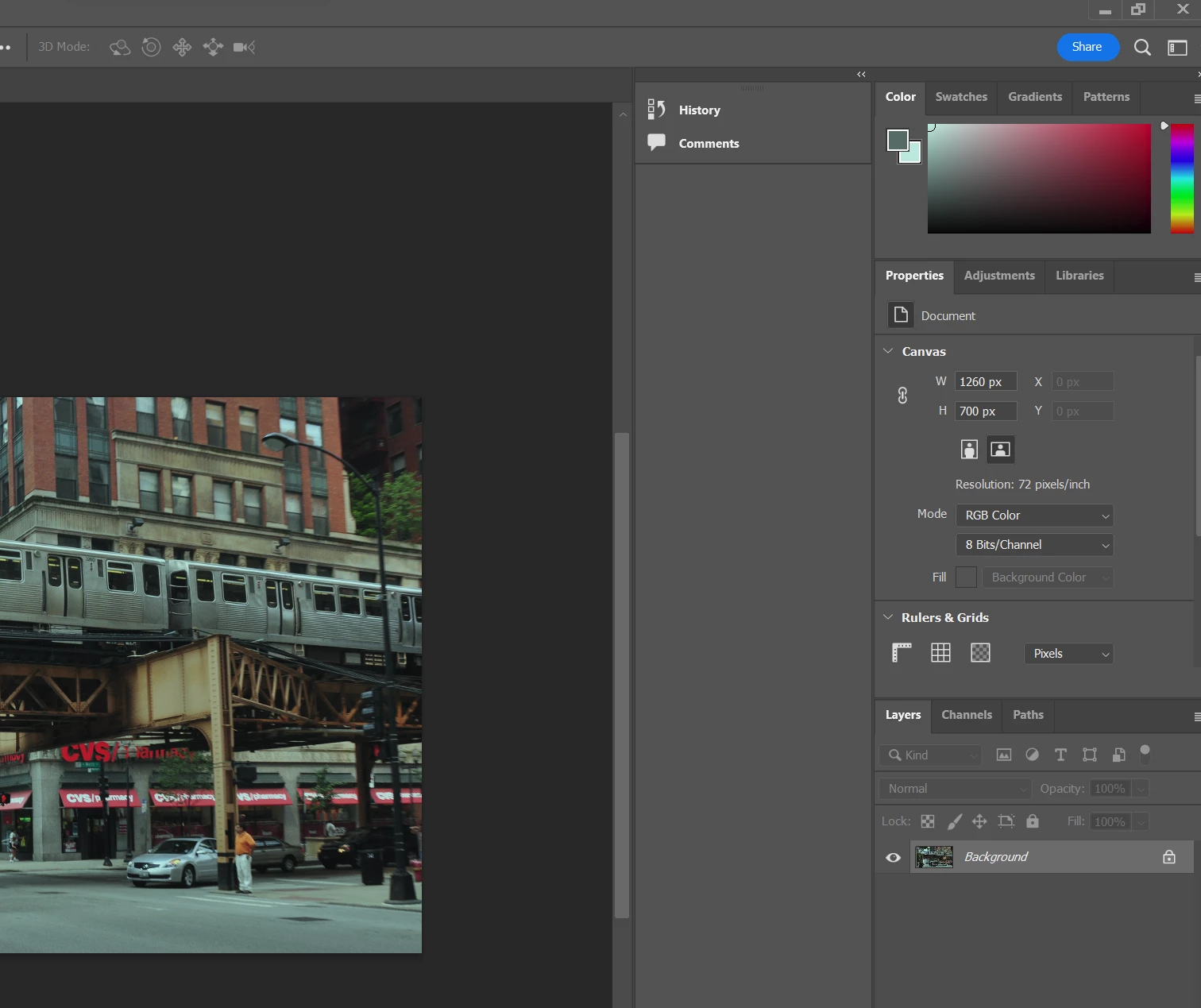Click the canvas width input field
Image resolution: width=1201 pixels, height=1008 pixels.
coord(985,382)
